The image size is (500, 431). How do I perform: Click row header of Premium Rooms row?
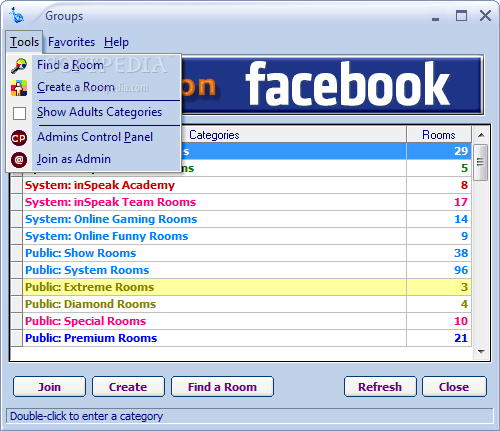click(17, 338)
